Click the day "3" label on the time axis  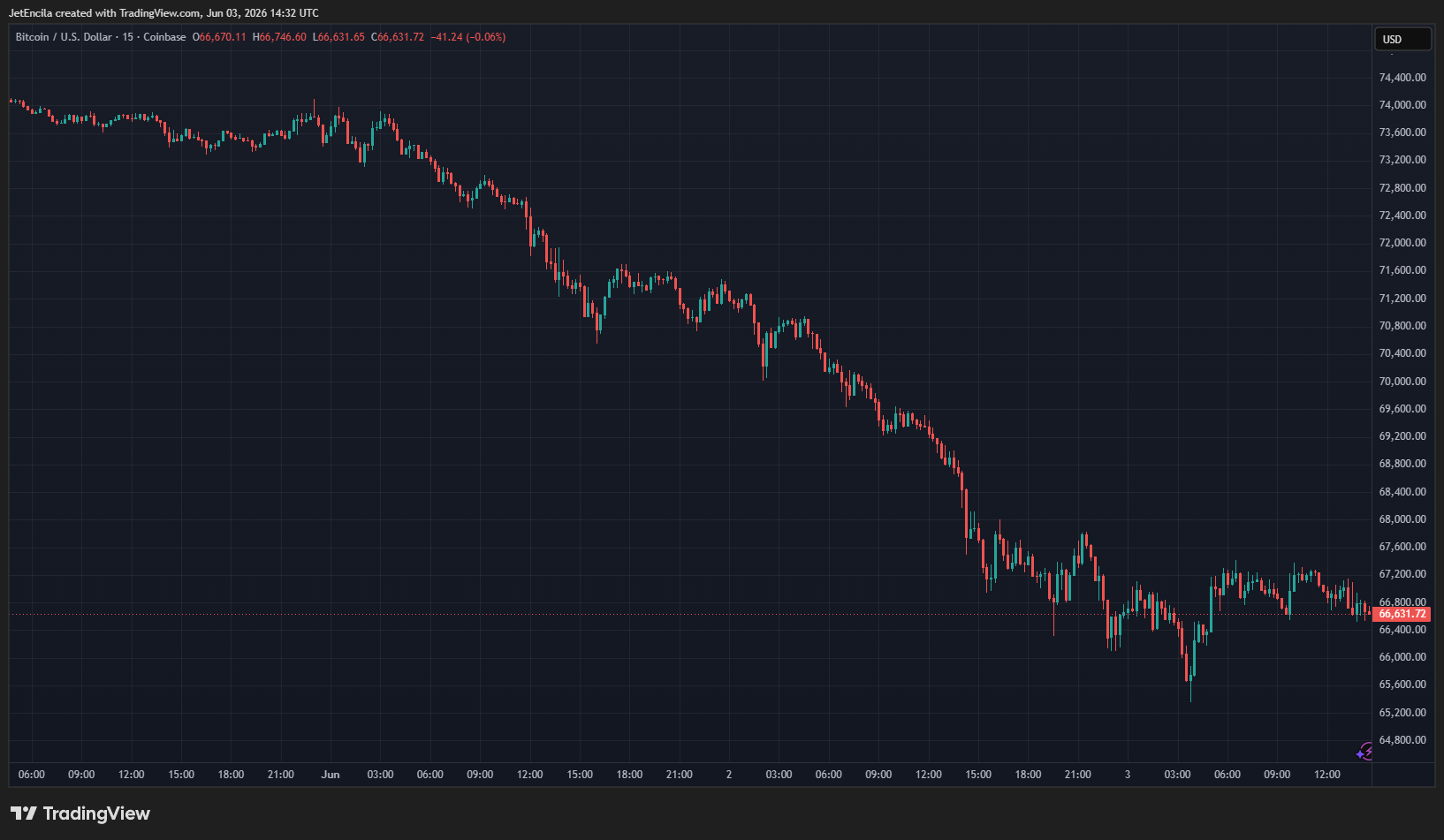click(1128, 775)
